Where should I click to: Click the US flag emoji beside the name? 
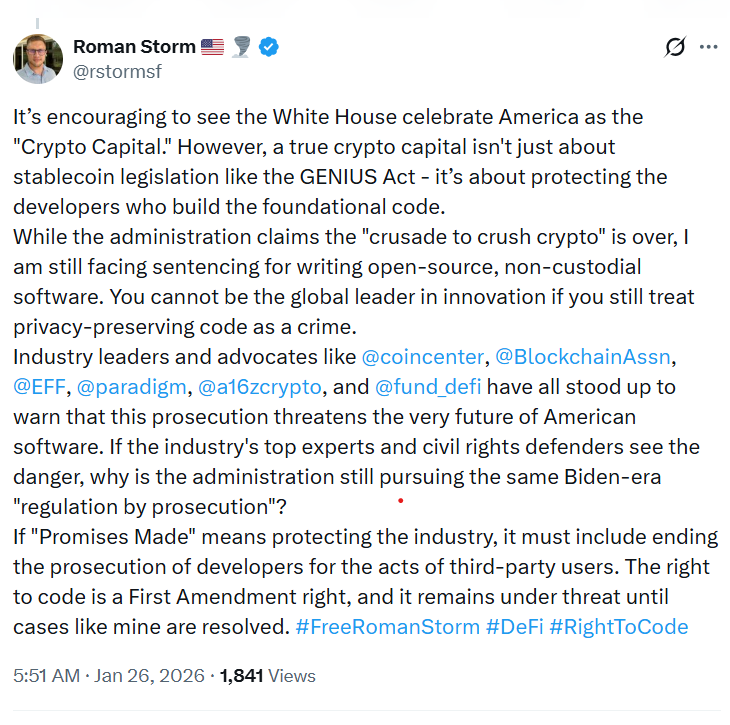tap(212, 47)
